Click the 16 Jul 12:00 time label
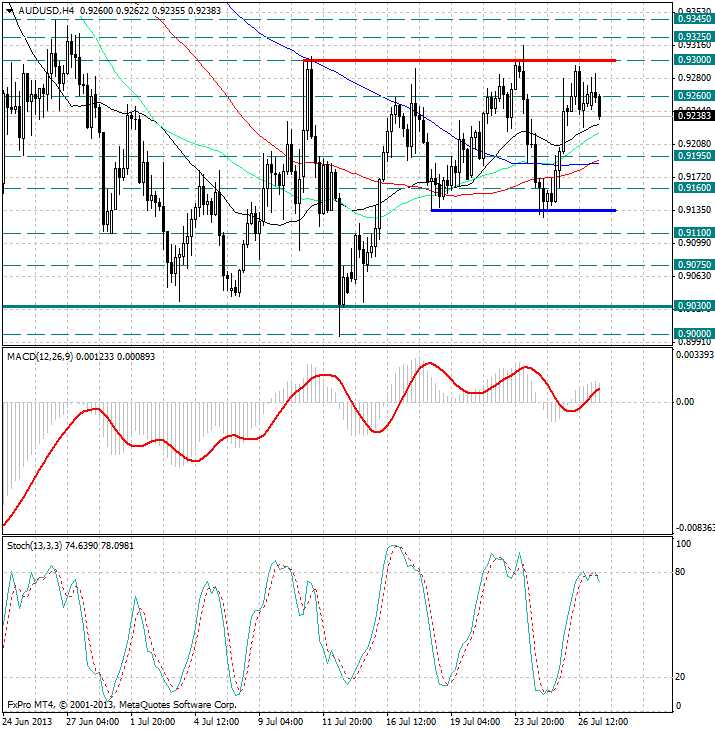The width and height of the screenshot is (715, 730). click(x=411, y=722)
